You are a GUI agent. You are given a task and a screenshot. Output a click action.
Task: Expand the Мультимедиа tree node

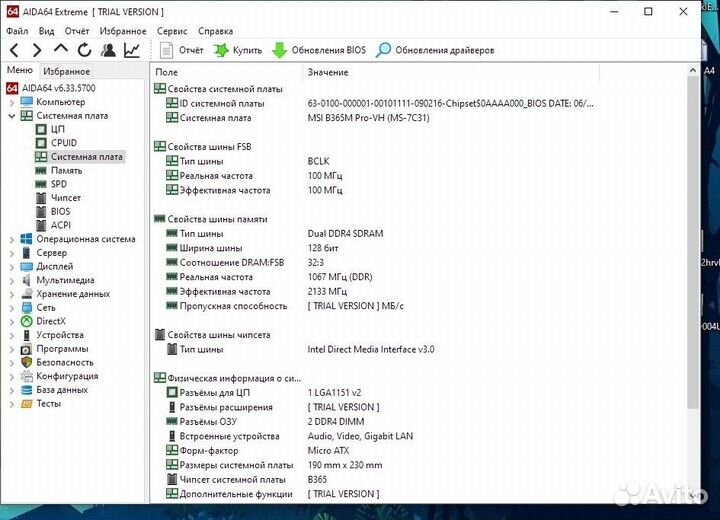click(x=12, y=281)
